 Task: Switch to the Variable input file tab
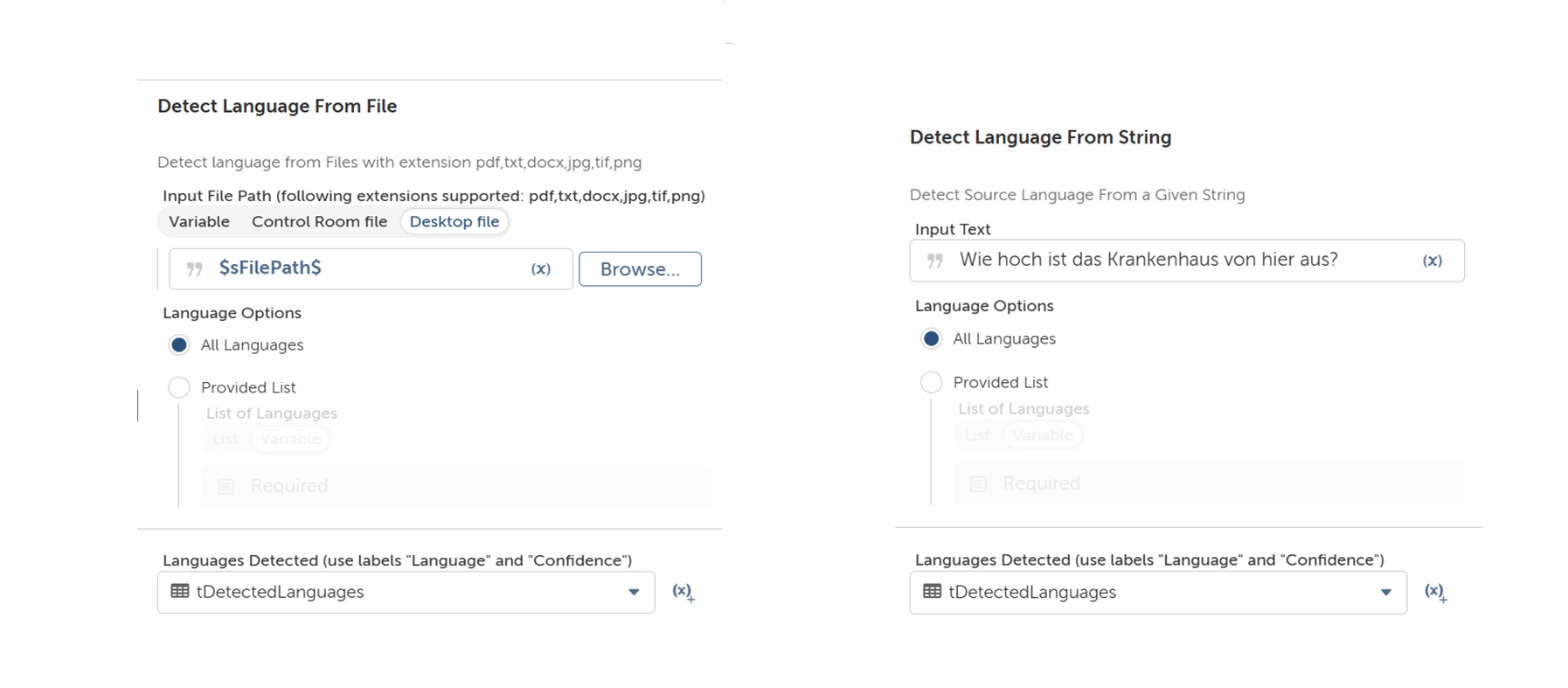pos(199,222)
